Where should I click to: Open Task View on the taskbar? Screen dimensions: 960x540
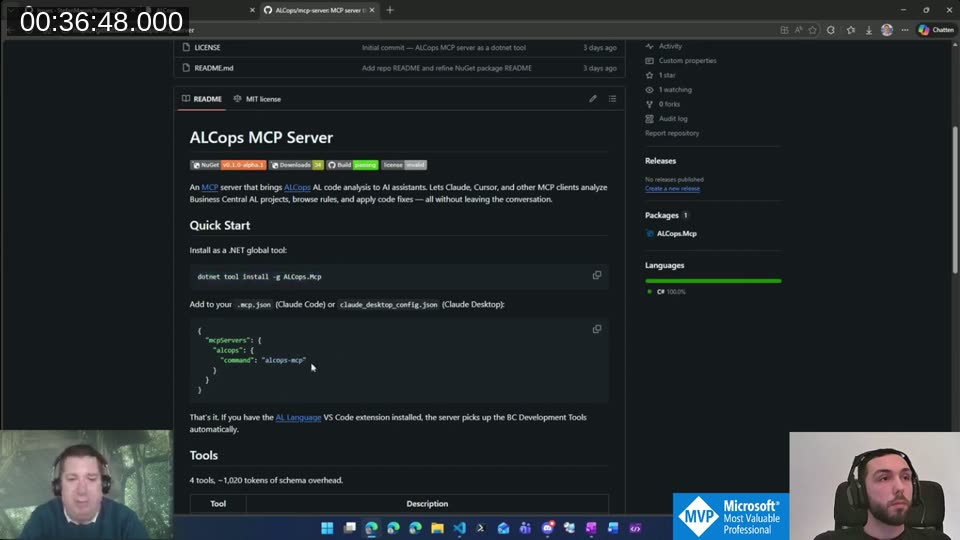click(350, 528)
